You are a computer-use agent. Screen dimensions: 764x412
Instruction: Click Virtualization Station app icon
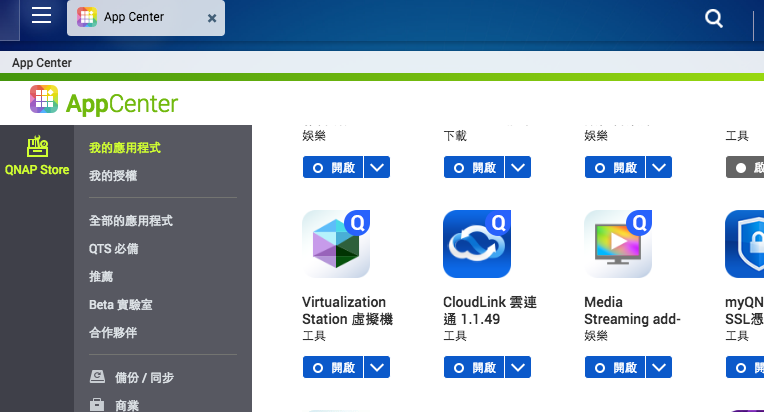tap(336, 244)
